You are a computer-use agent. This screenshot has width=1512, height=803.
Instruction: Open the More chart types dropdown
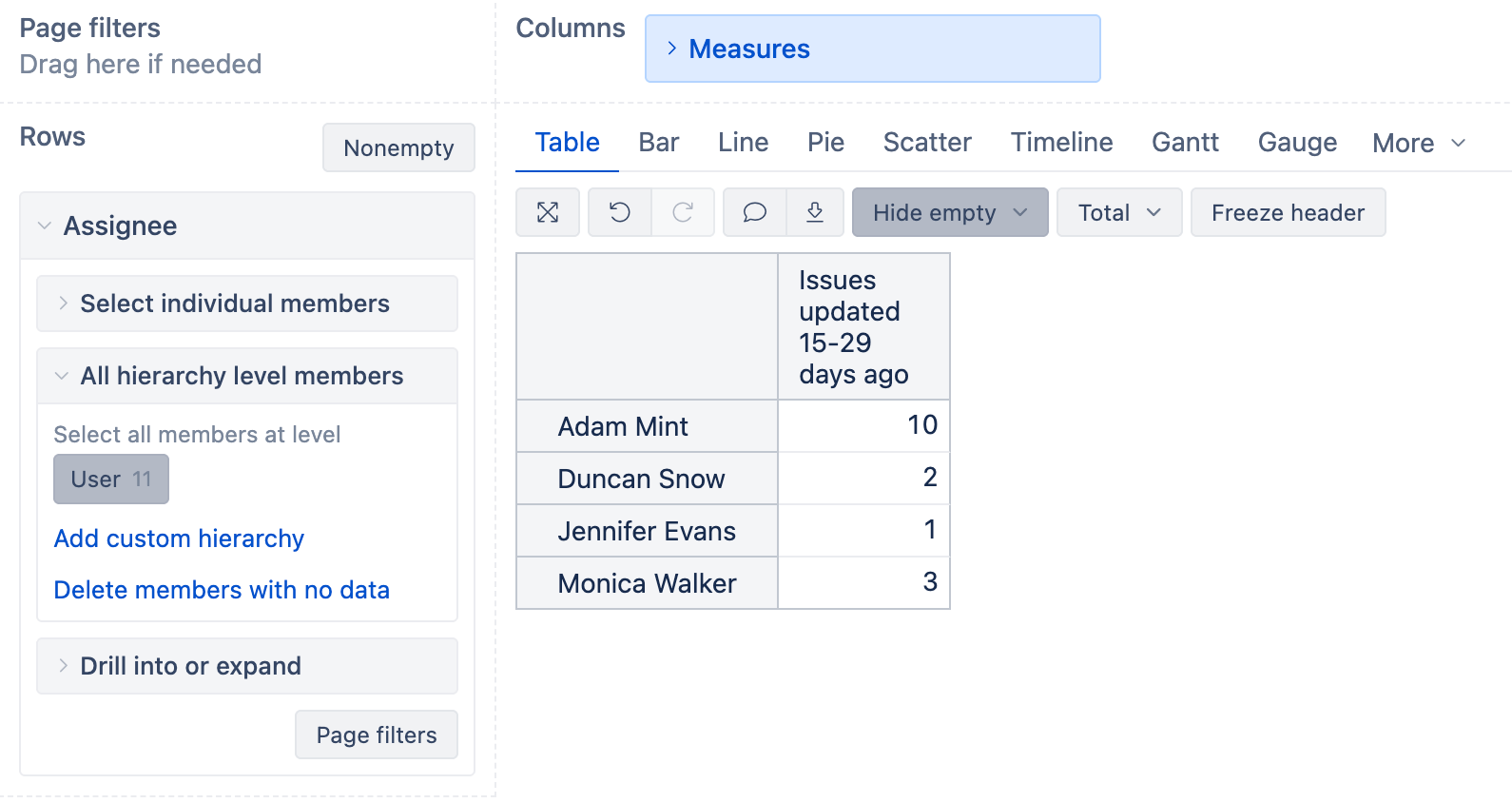pos(1418,143)
